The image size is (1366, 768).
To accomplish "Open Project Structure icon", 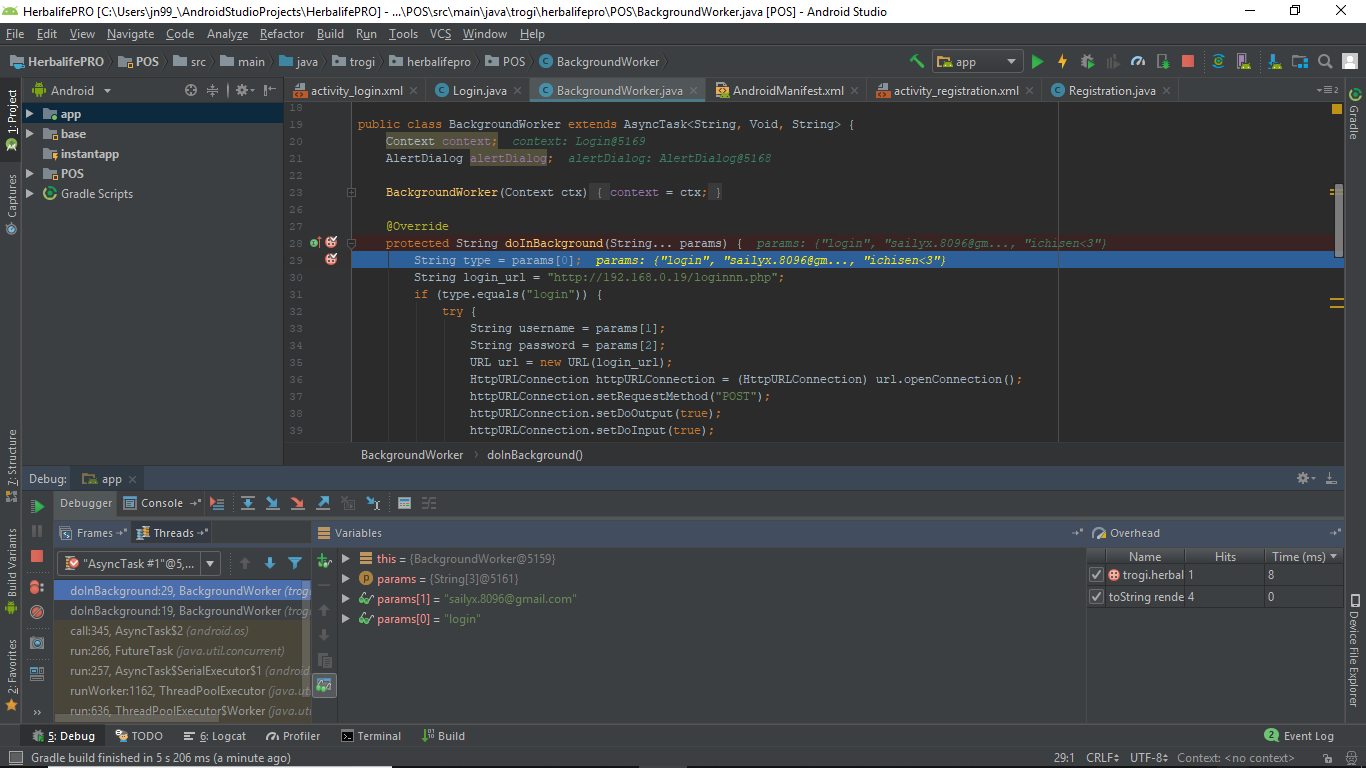I will click(x=1298, y=61).
